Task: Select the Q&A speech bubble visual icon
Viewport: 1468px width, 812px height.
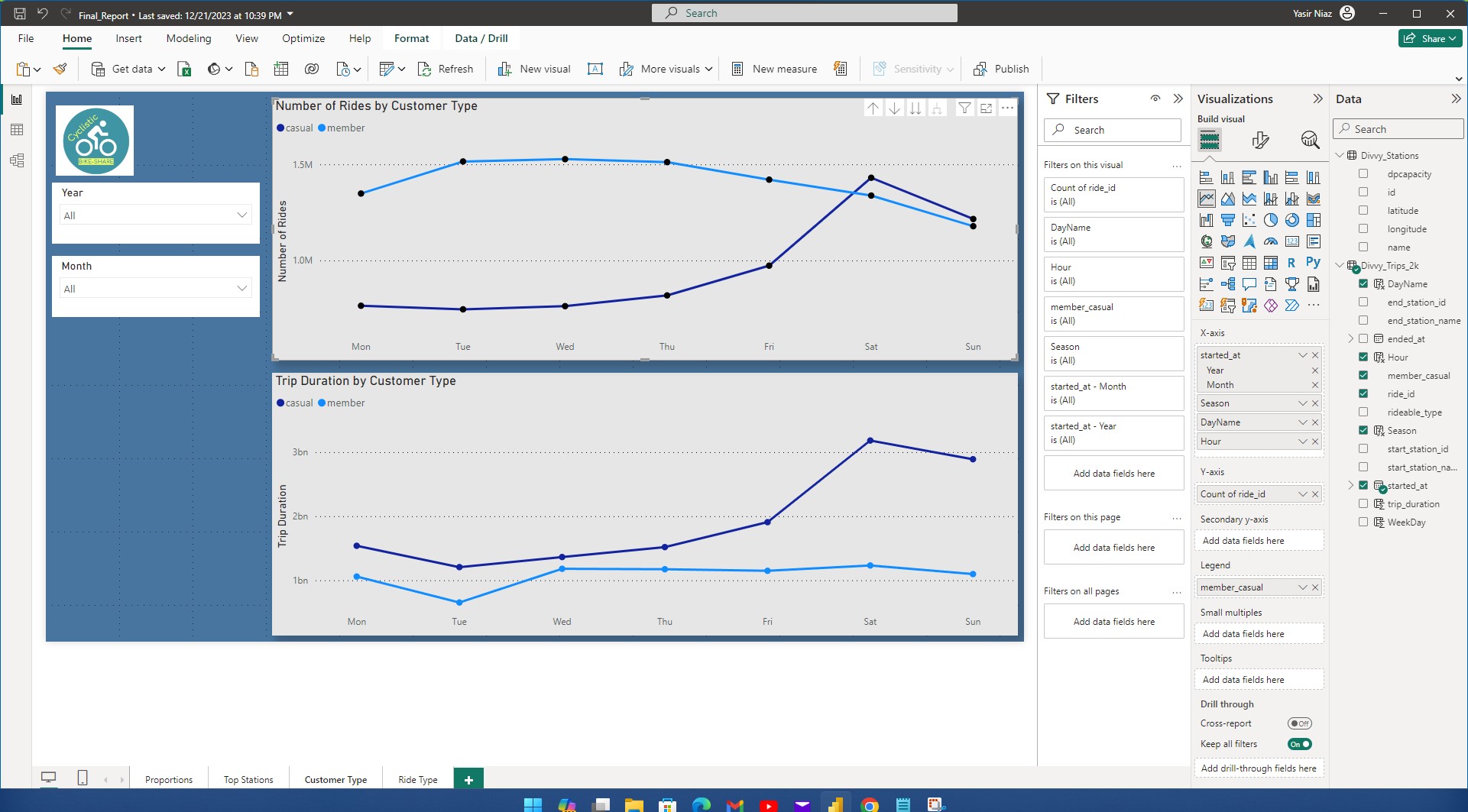Action: [1249, 284]
